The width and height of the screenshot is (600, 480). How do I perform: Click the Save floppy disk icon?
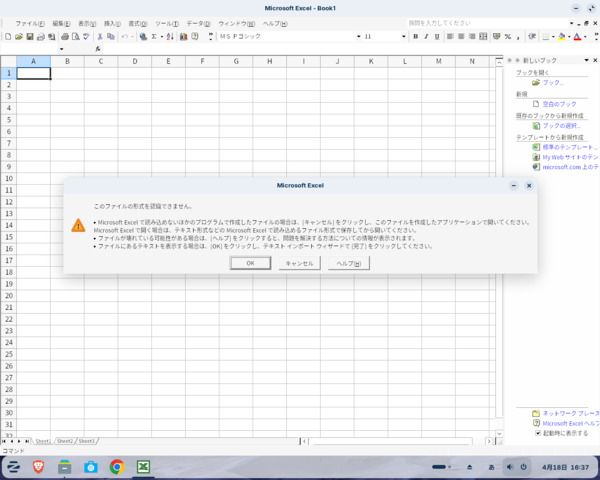click(29, 36)
